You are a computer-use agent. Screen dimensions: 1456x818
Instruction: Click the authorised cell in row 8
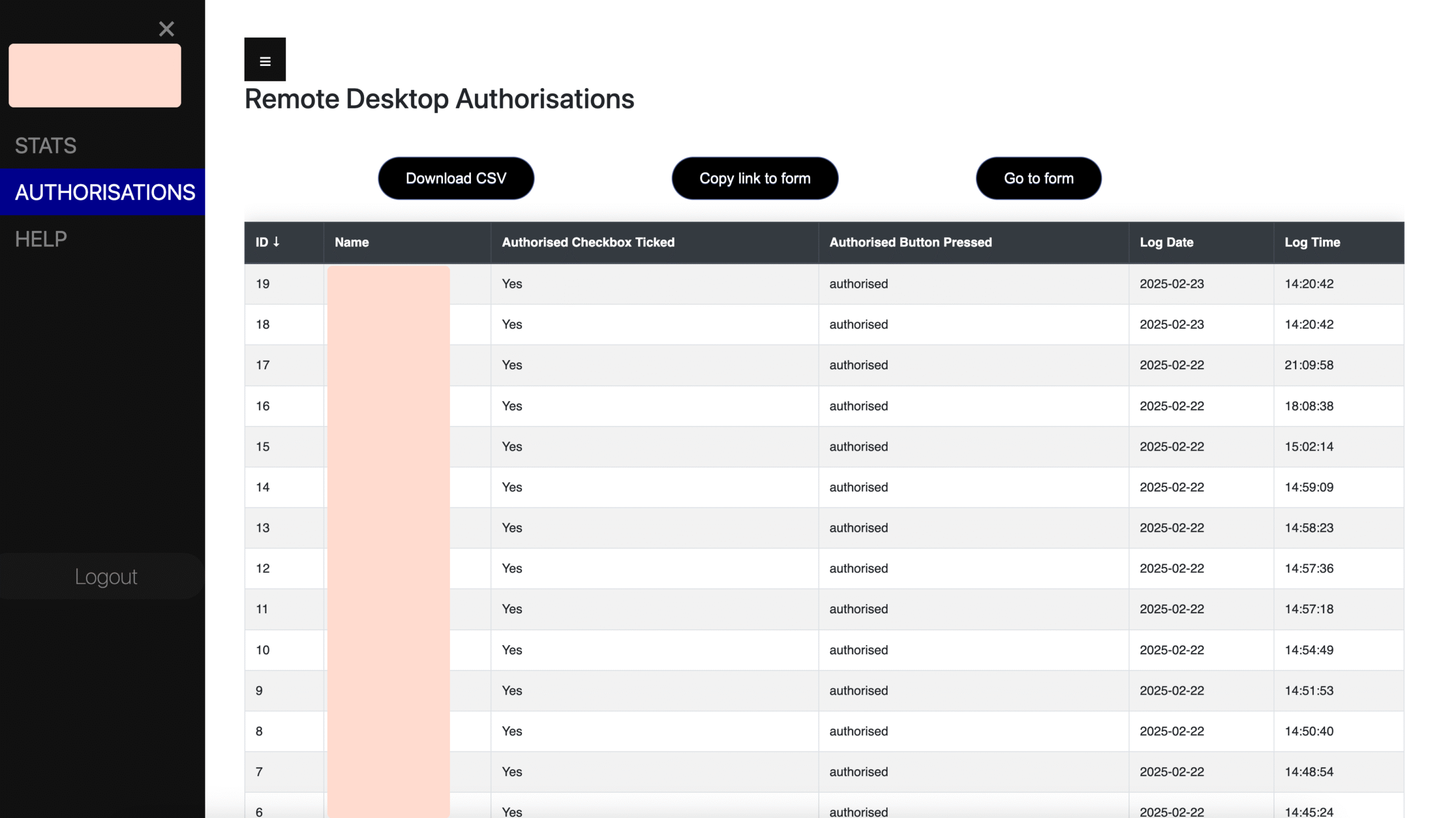858,731
